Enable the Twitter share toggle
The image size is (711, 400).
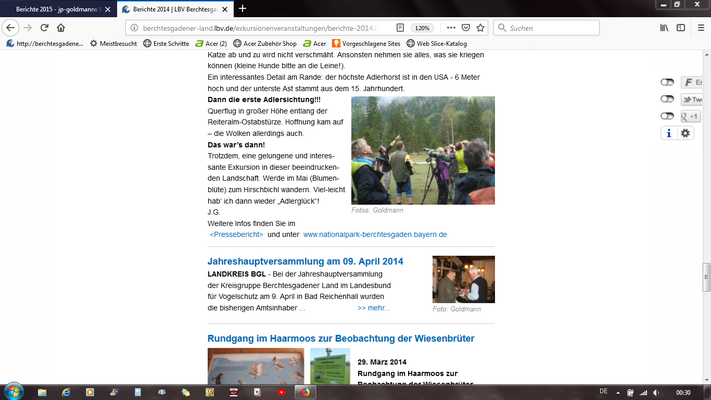pyautogui.click(x=667, y=99)
